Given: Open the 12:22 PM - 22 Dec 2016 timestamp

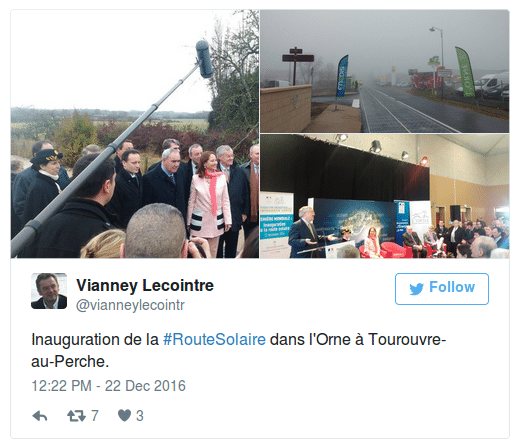Looking at the screenshot, I should [108, 386].
